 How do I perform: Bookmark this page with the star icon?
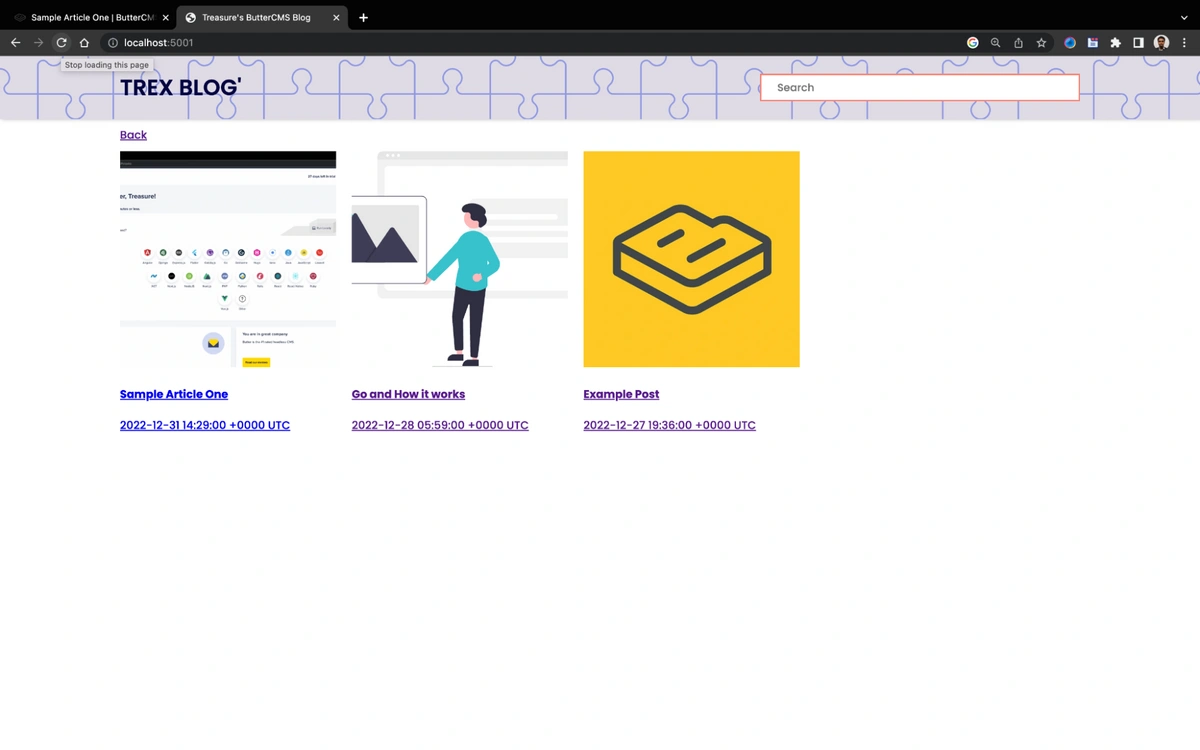pyautogui.click(x=1041, y=43)
